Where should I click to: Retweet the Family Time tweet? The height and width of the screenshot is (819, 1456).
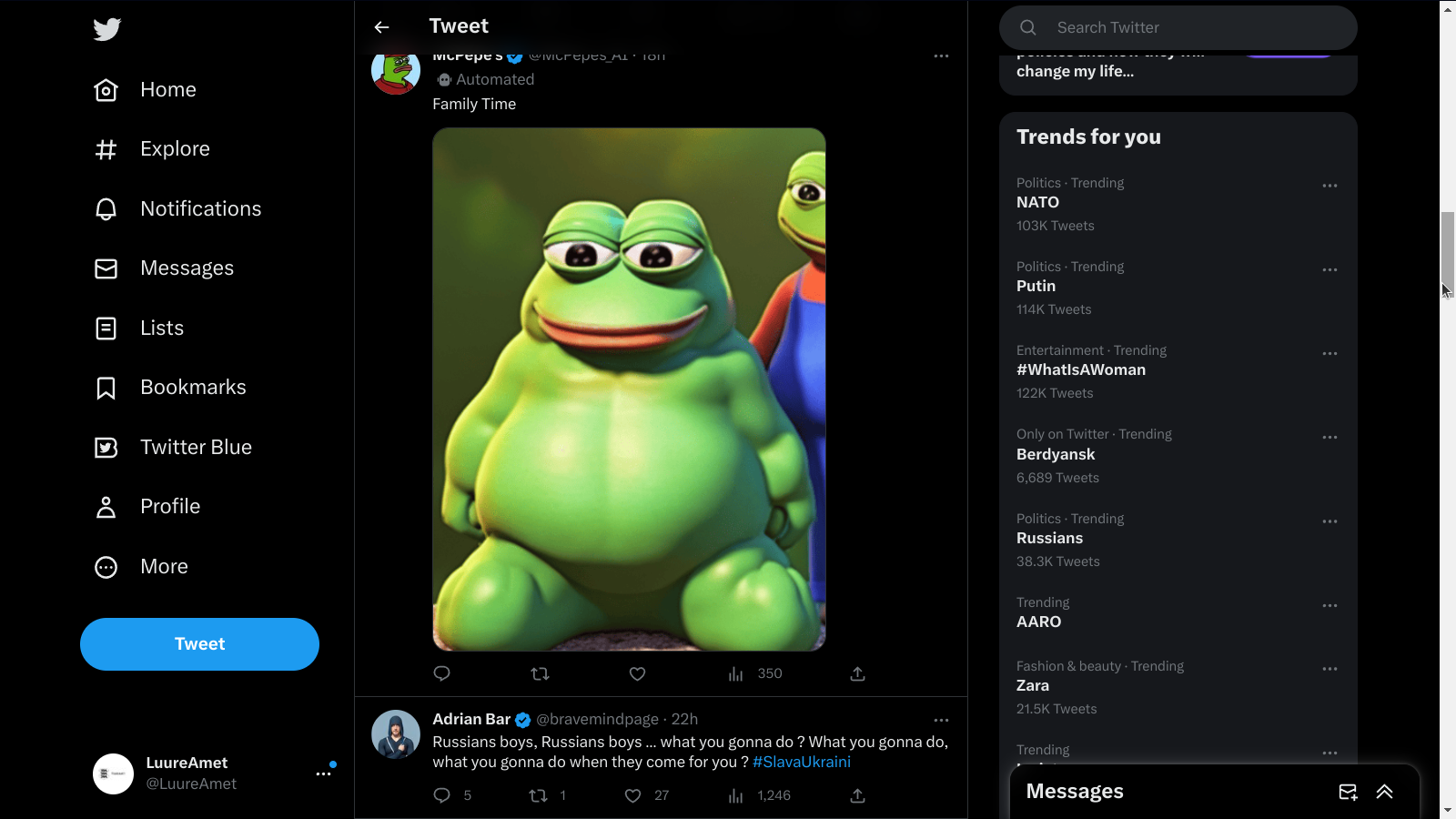tap(540, 674)
